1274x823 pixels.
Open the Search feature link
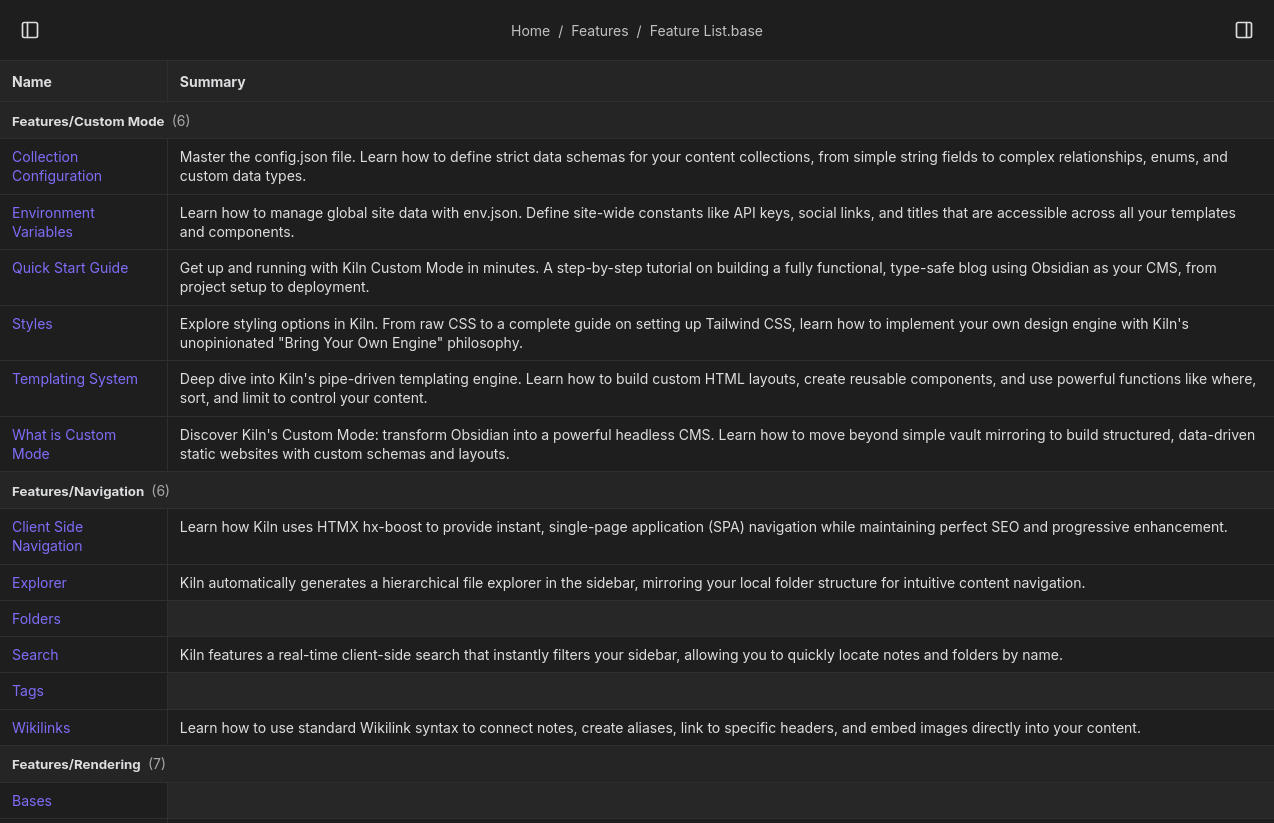(35, 655)
